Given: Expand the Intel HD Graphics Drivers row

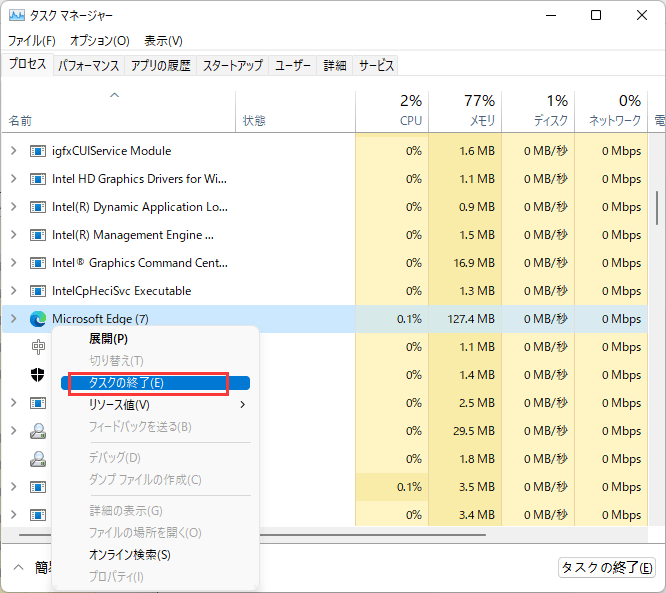Looking at the screenshot, I should click(x=14, y=179).
